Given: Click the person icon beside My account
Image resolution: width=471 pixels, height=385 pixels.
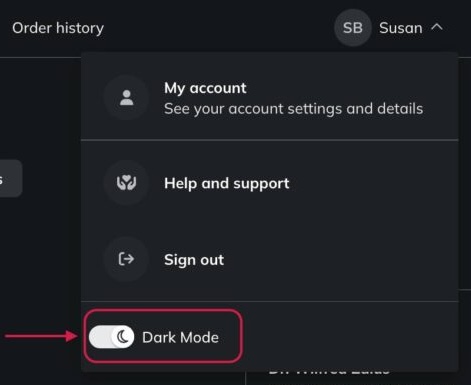Looking at the screenshot, I should coord(126,98).
